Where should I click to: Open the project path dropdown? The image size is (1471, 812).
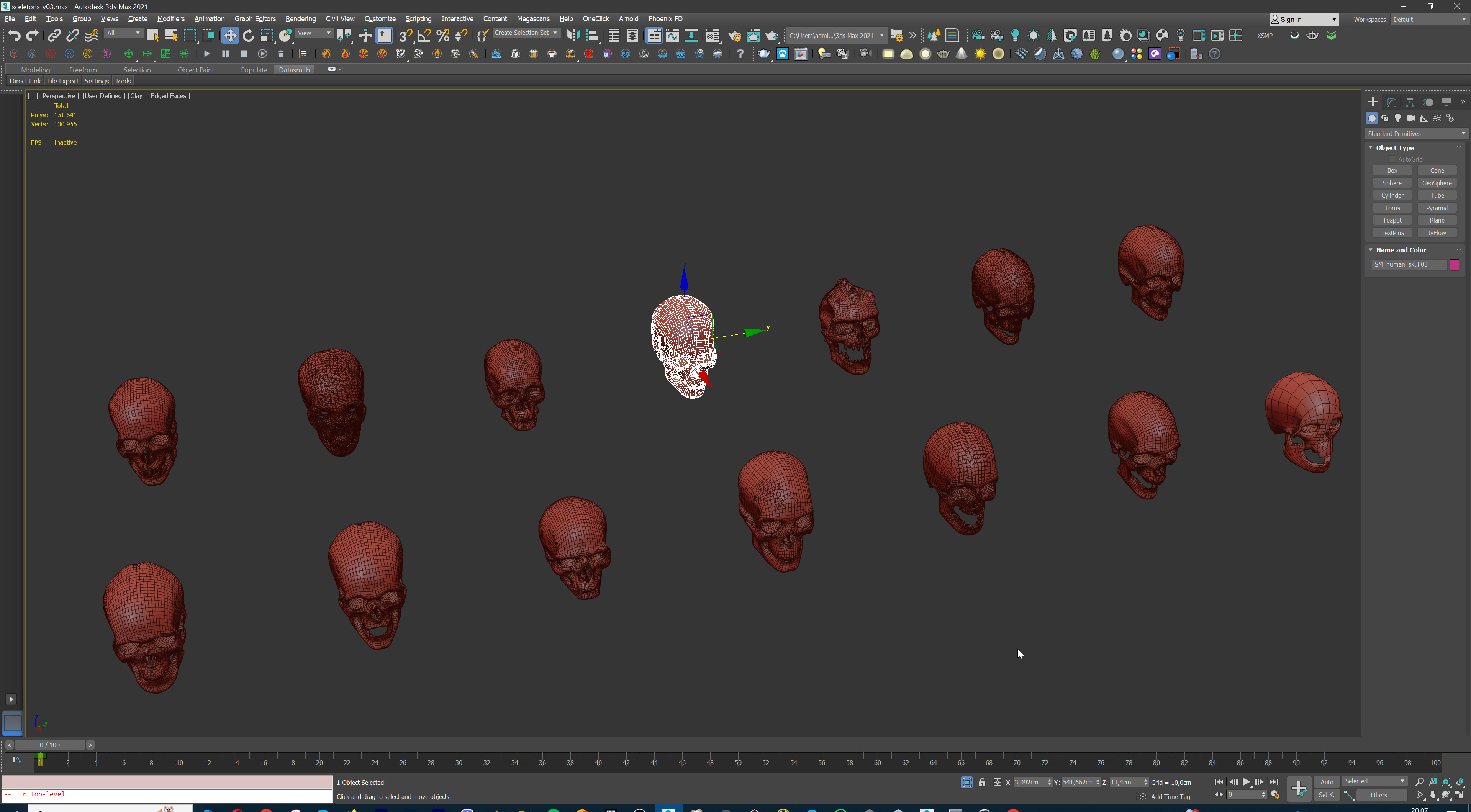[837, 35]
